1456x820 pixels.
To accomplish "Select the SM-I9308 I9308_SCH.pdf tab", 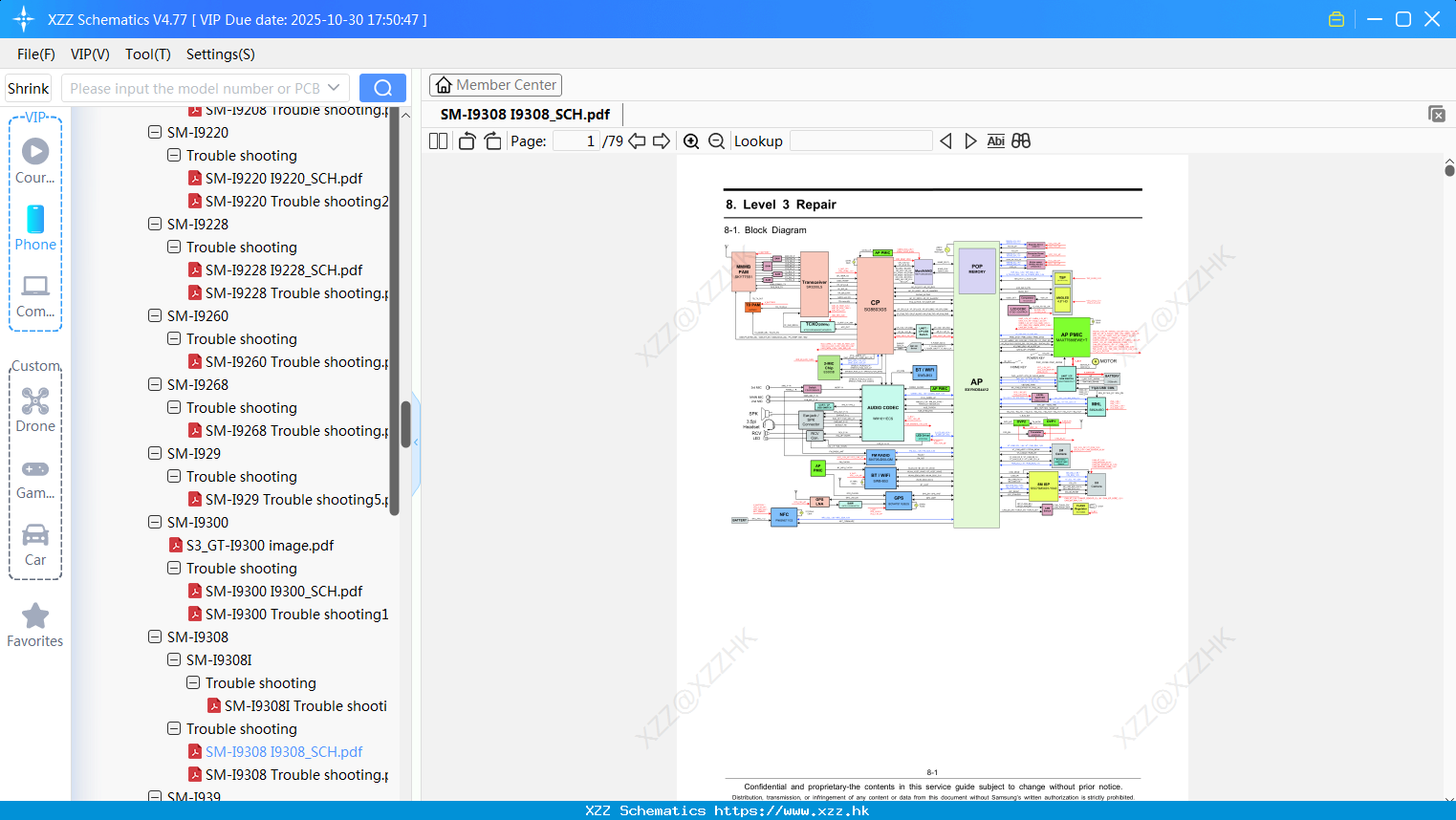I will pyautogui.click(x=525, y=114).
